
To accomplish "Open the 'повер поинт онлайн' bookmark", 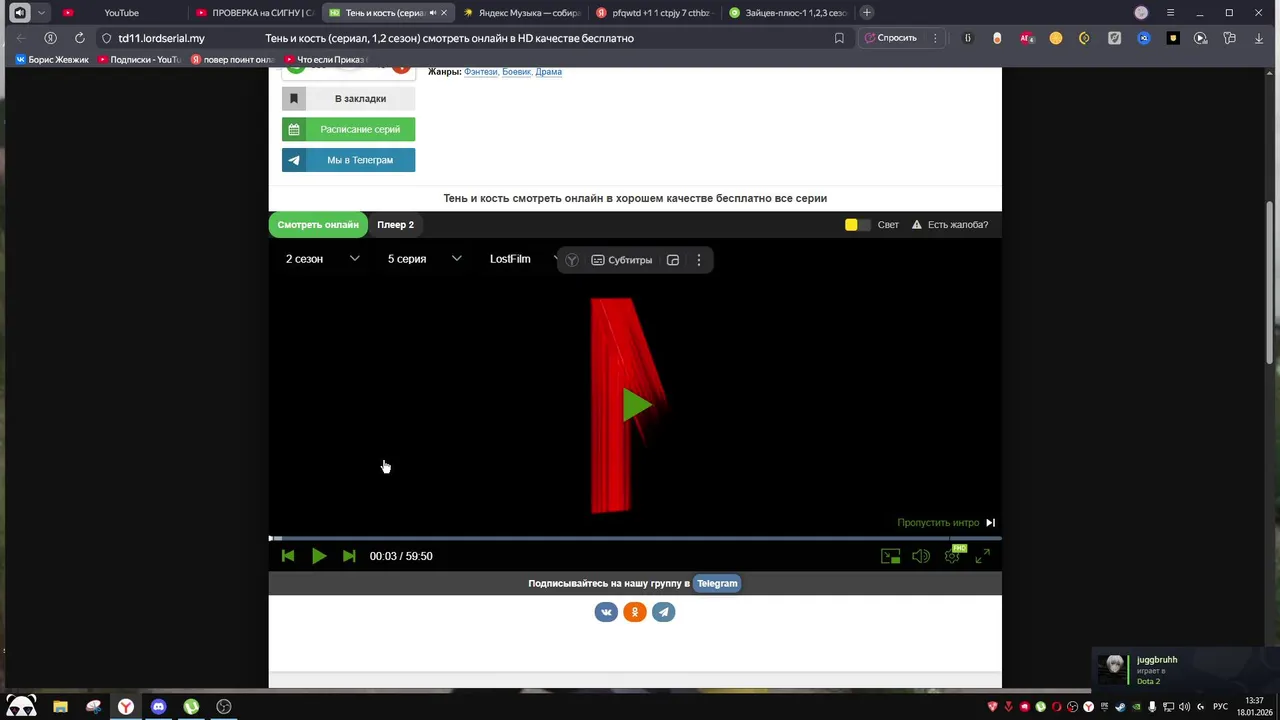I will click(232, 60).
